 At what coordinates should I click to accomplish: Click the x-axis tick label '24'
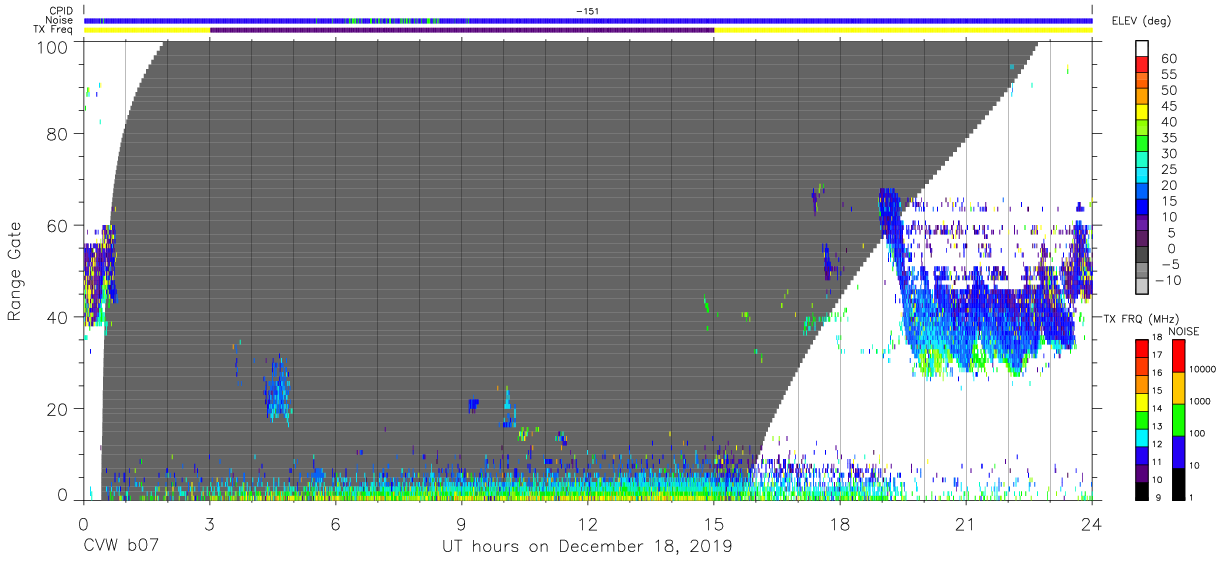pos(1092,524)
